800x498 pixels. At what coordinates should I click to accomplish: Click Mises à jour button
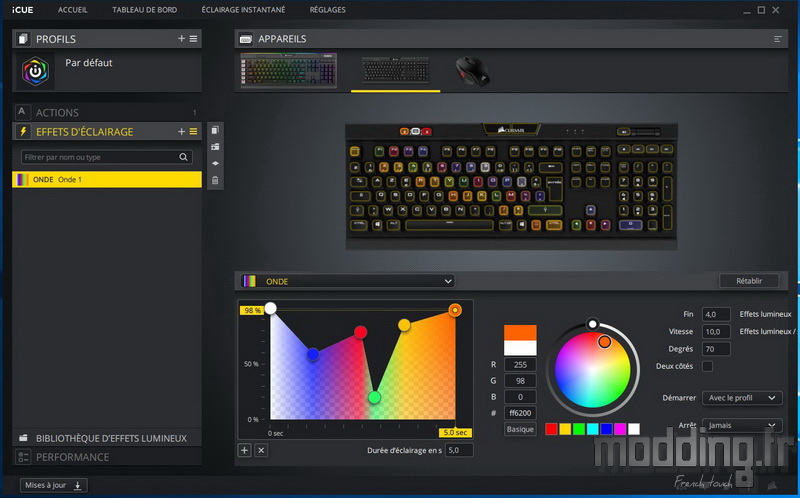(x=54, y=485)
